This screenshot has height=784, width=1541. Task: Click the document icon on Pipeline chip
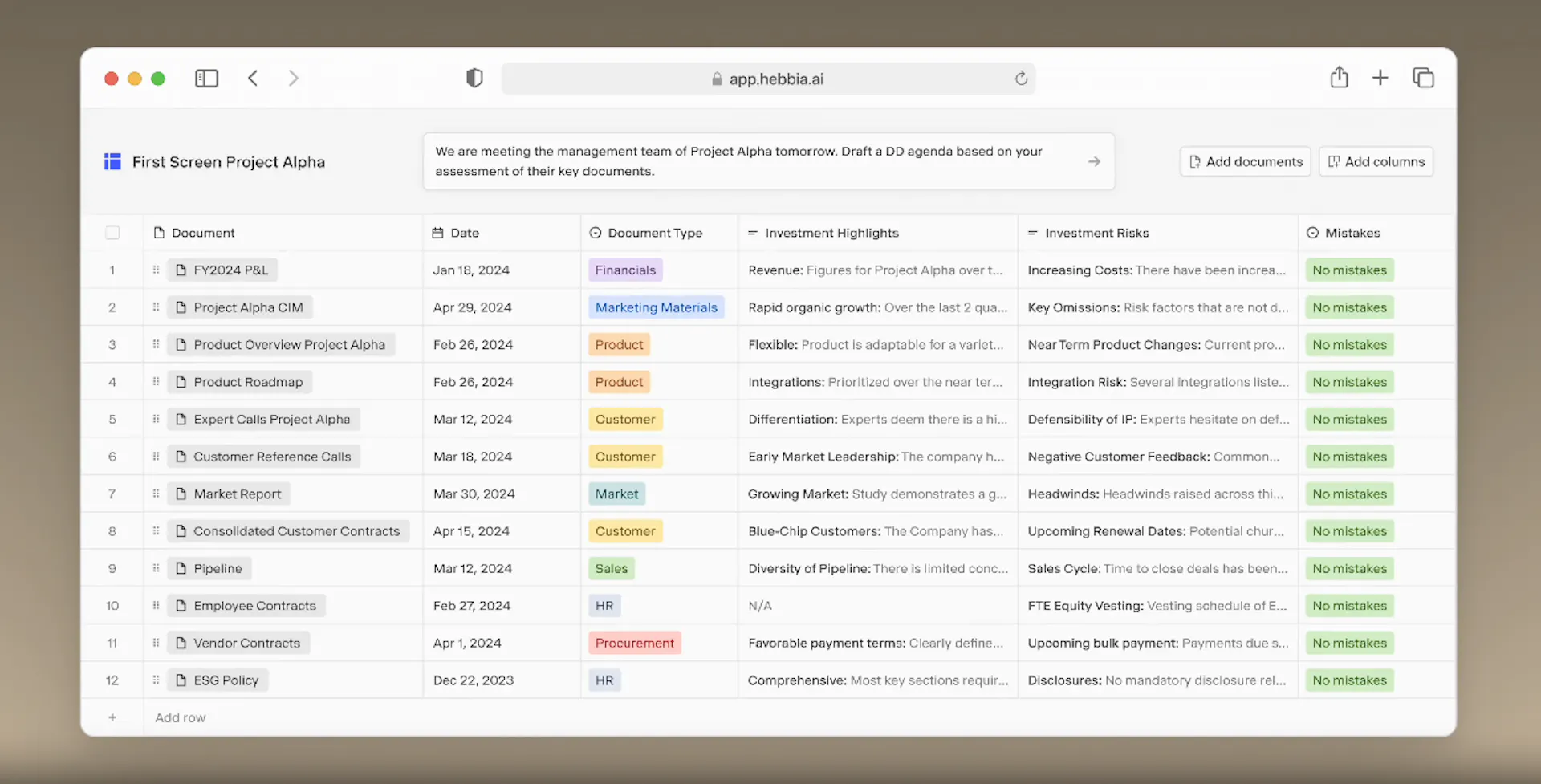point(181,568)
